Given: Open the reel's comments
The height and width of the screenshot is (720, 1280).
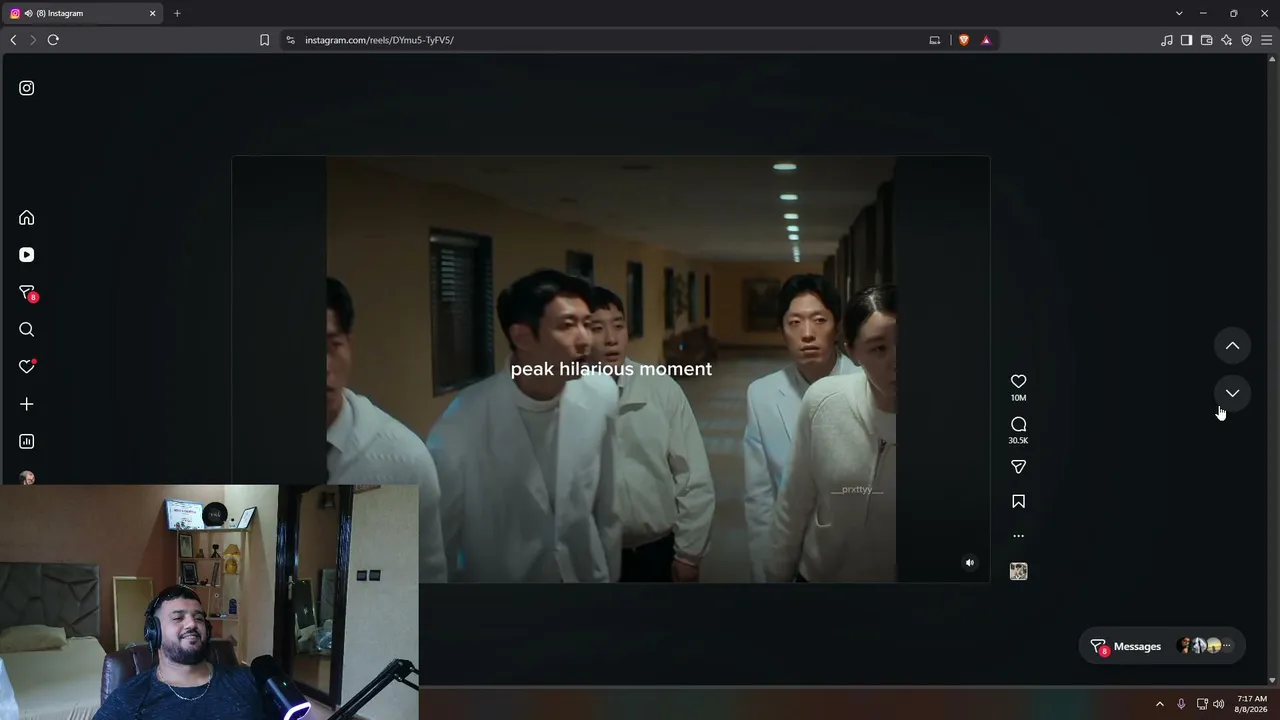Looking at the screenshot, I should click(x=1018, y=424).
